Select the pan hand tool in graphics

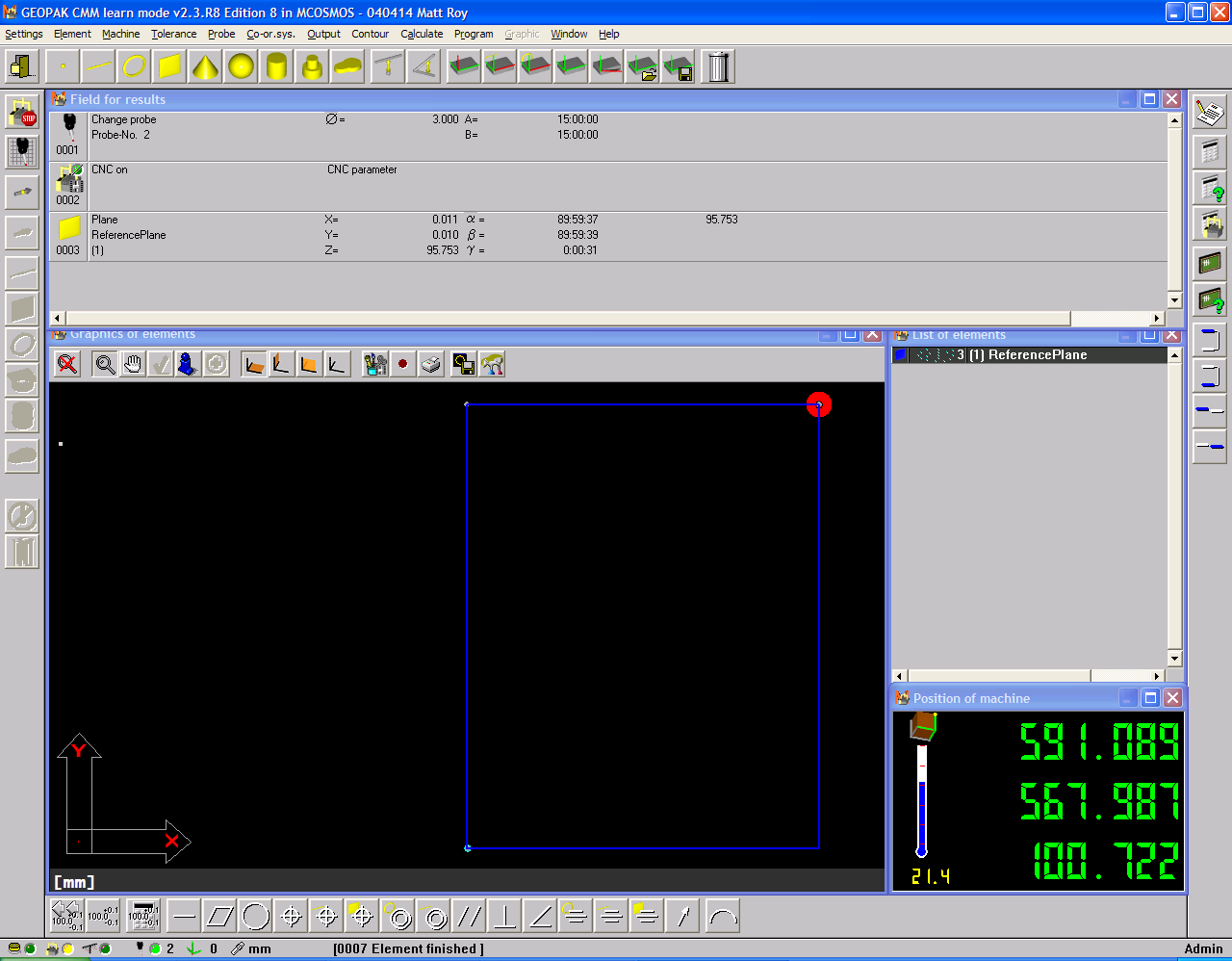(x=133, y=364)
